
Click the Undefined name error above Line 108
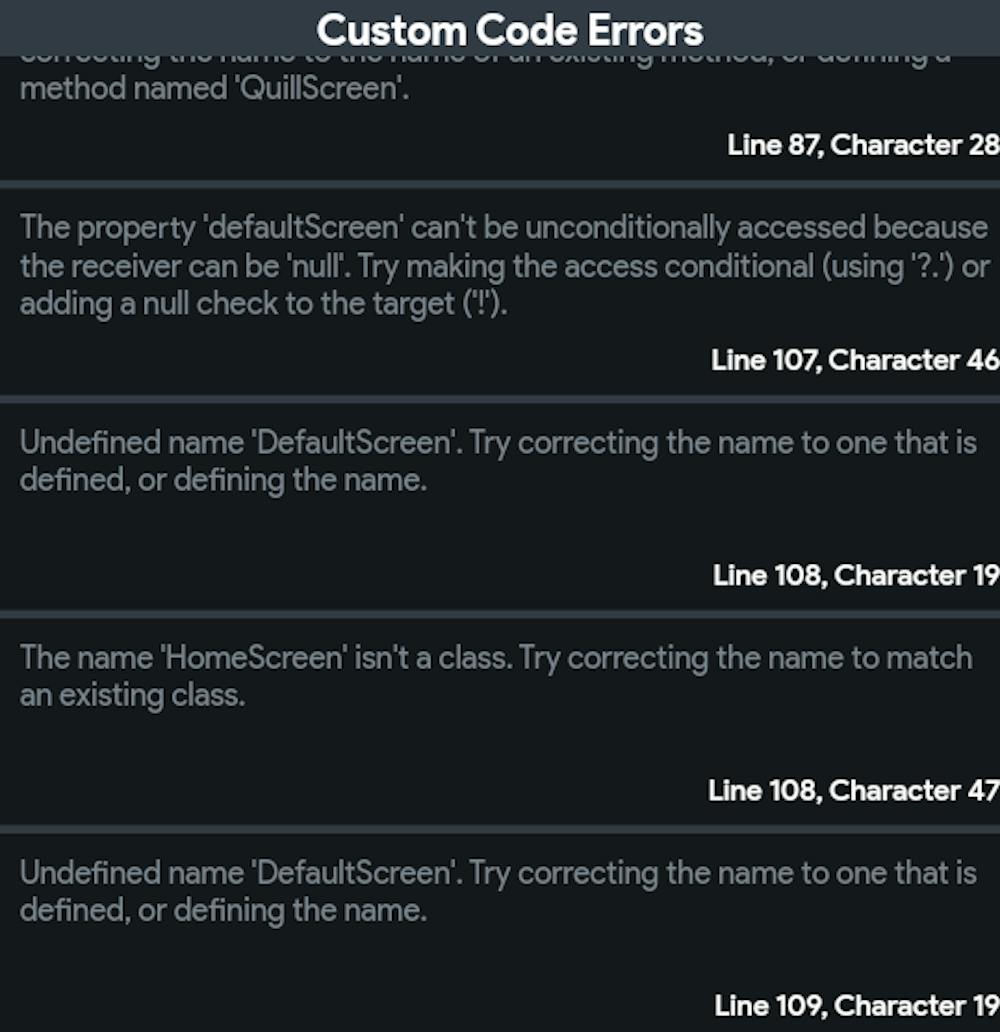tap(497, 460)
